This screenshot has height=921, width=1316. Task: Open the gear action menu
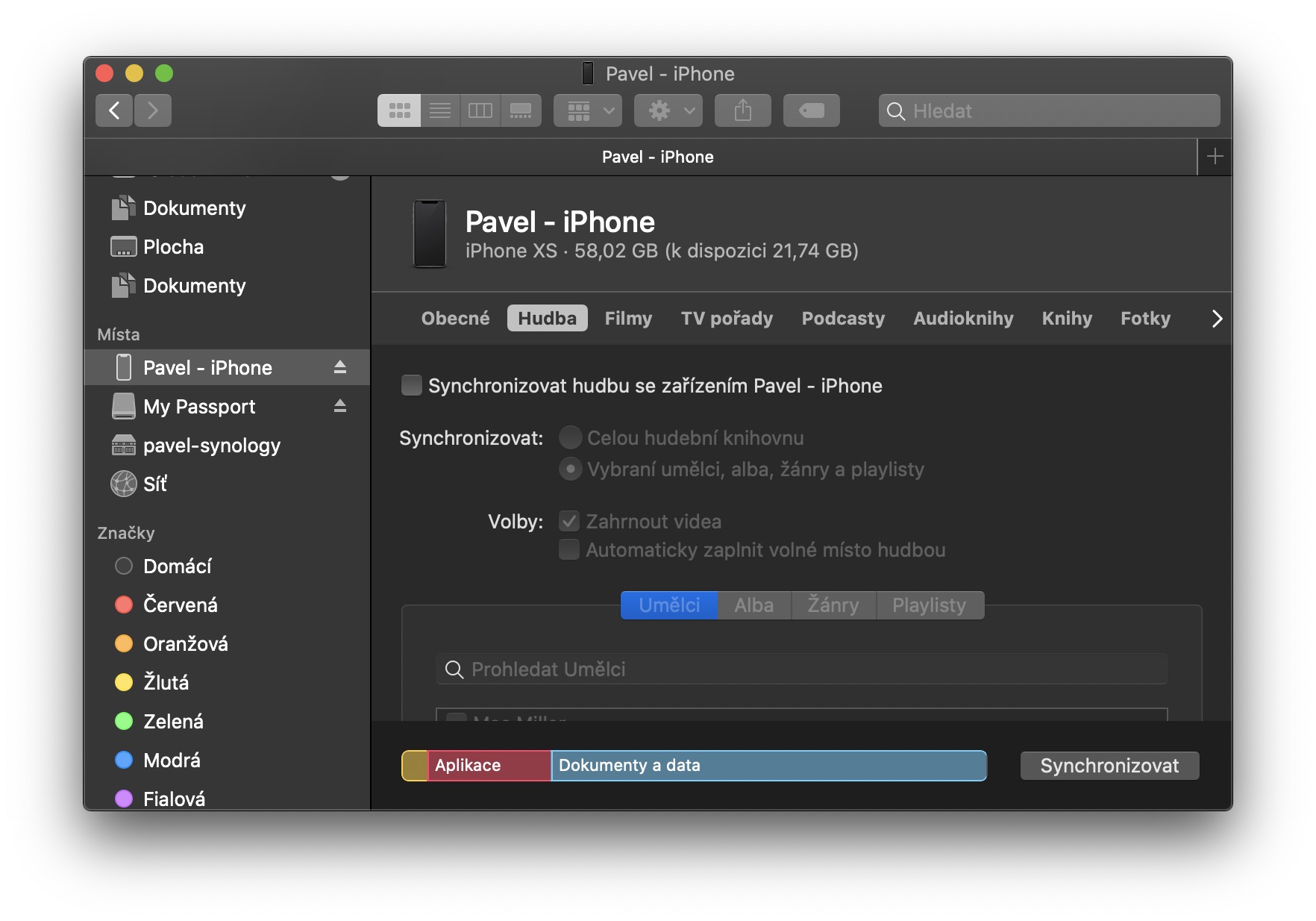(x=668, y=110)
